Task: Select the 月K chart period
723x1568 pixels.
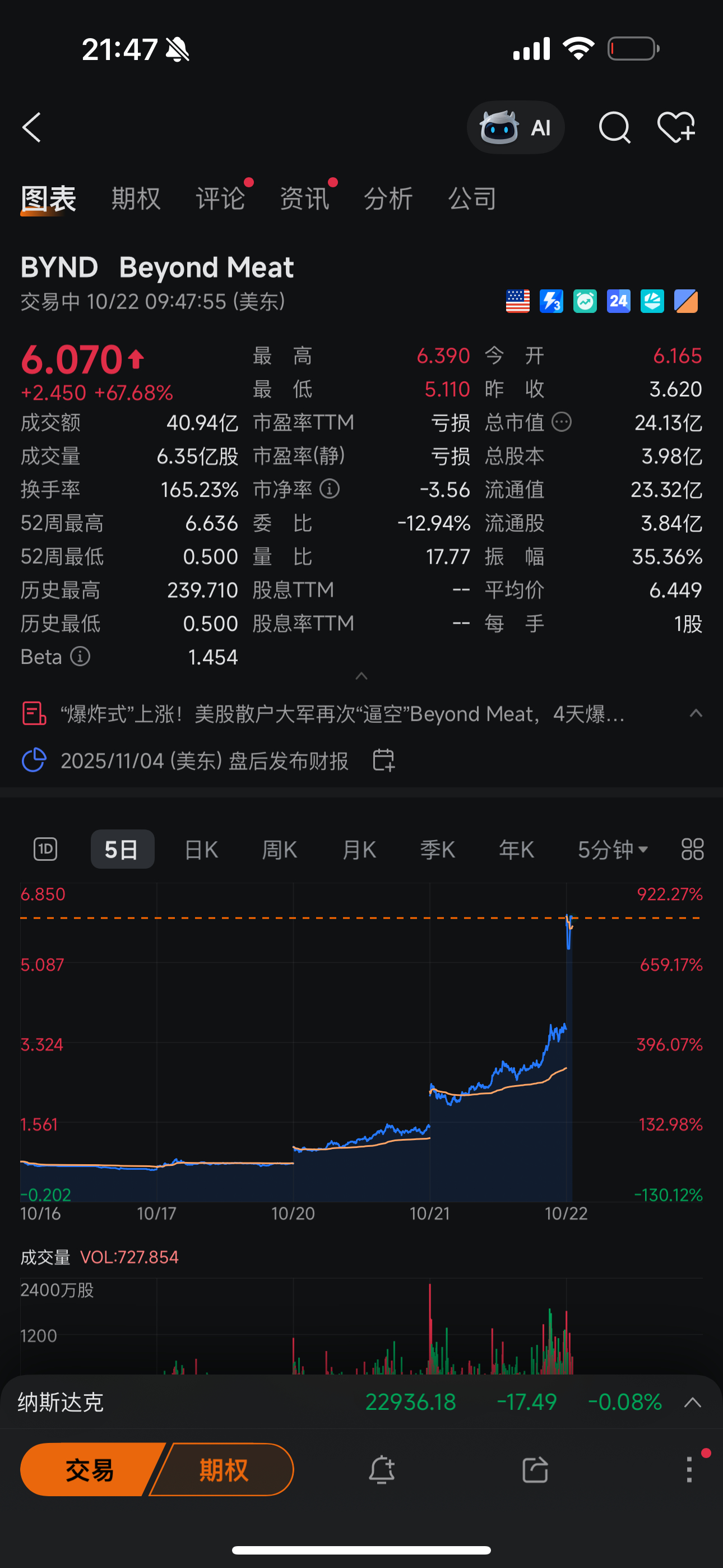Action: point(359,849)
